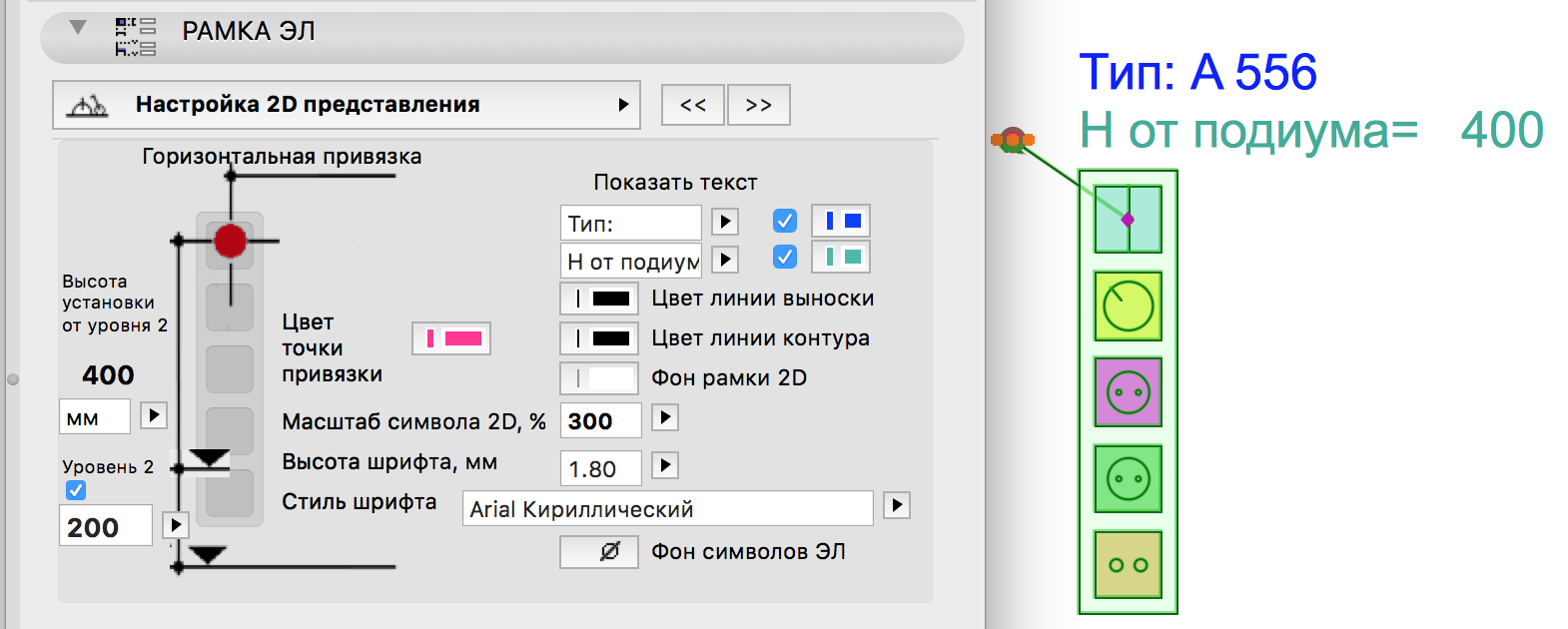Click the red anchor point in horizontal binding

tap(230, 241)
